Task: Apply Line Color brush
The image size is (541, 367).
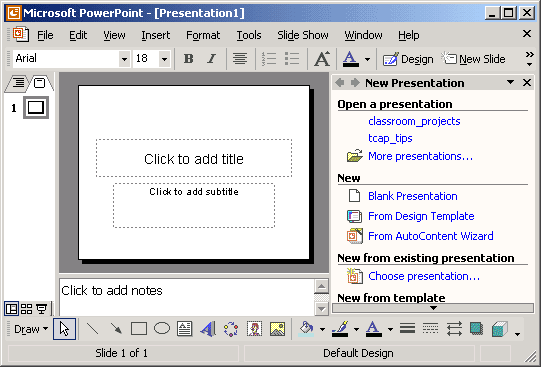Action: [340, 329]
